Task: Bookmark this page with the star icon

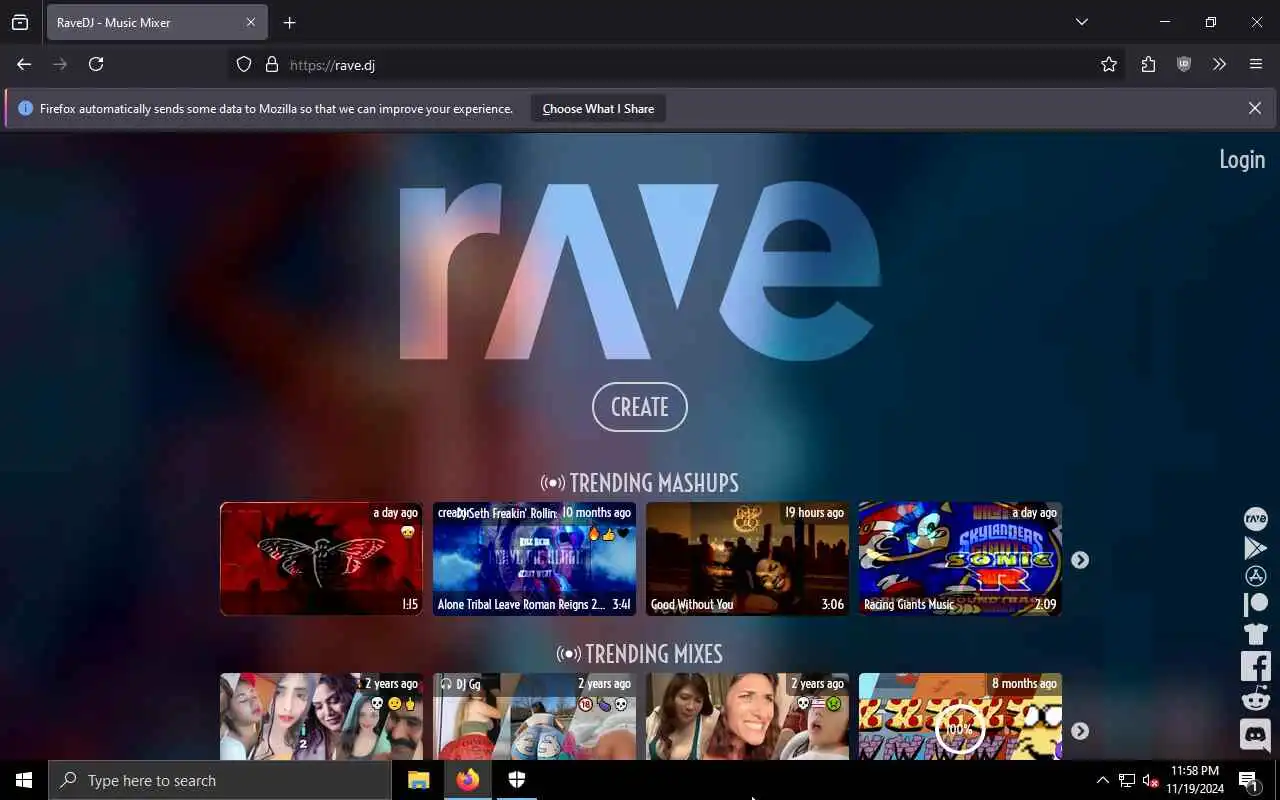Action: pyautogui.click(x=1109, y=64)
